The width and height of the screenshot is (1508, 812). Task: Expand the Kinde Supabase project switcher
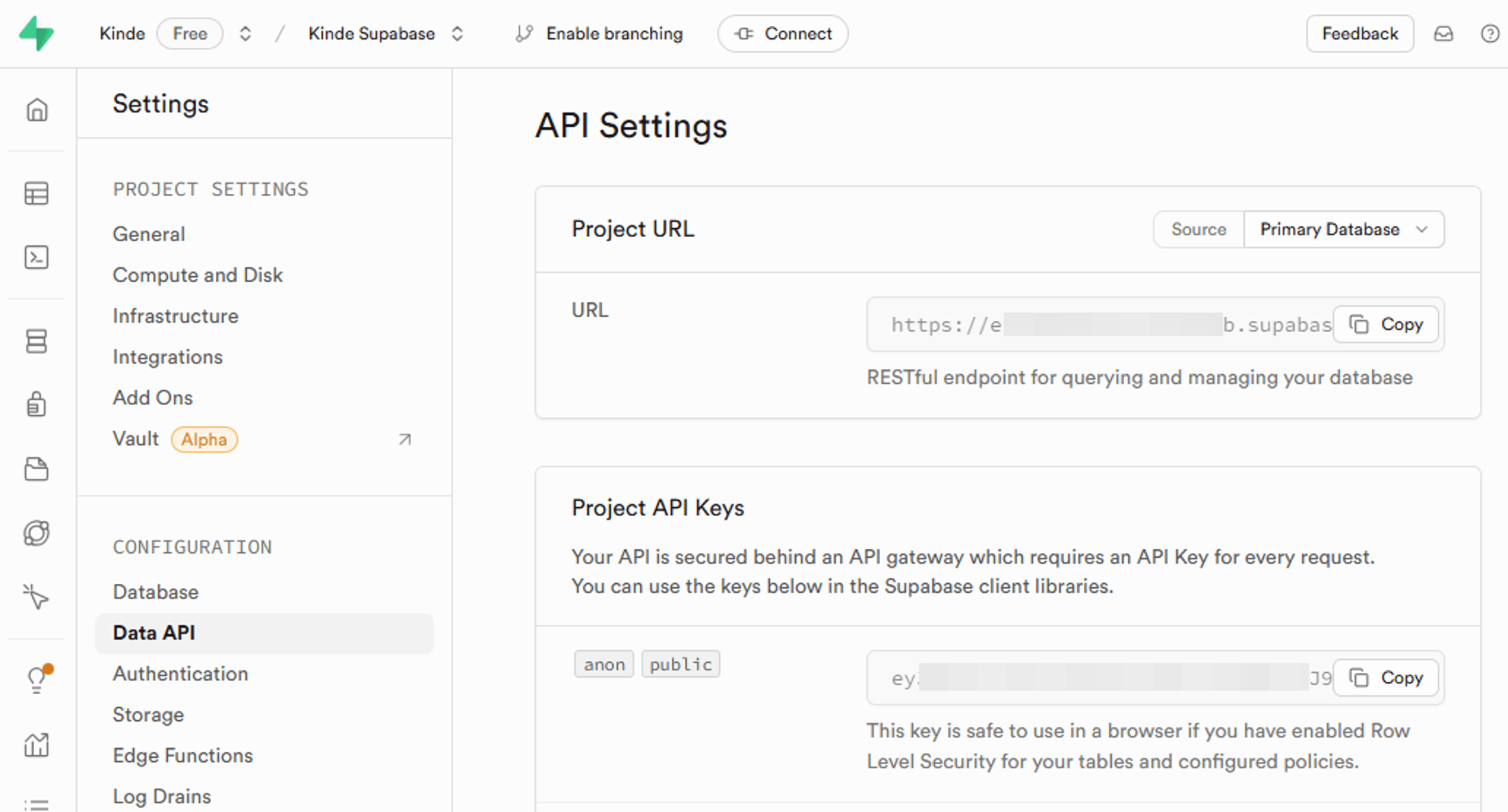[x=457, y=34]
